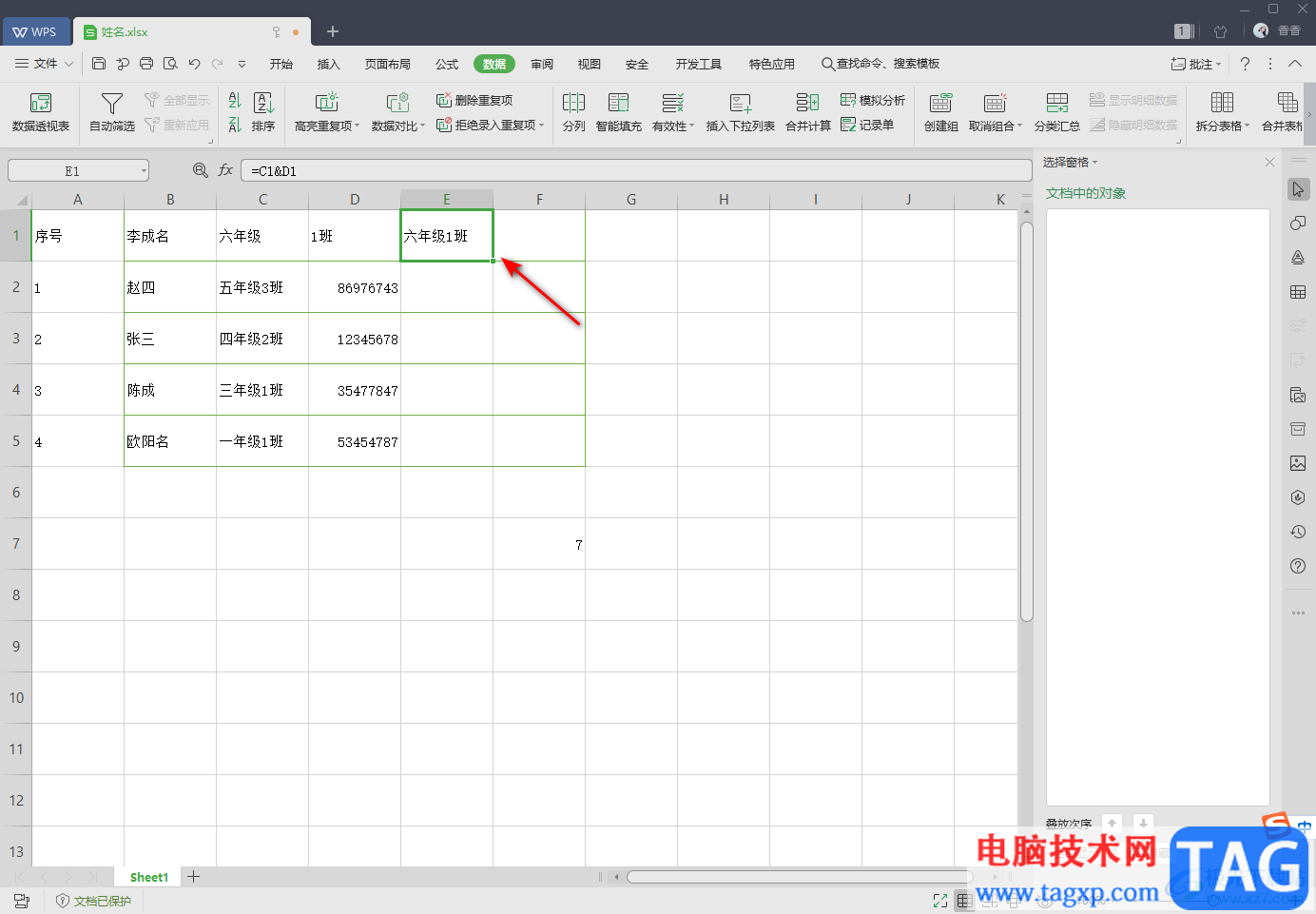Open Subtotal (分类汇总)

tap(1056, 111)
